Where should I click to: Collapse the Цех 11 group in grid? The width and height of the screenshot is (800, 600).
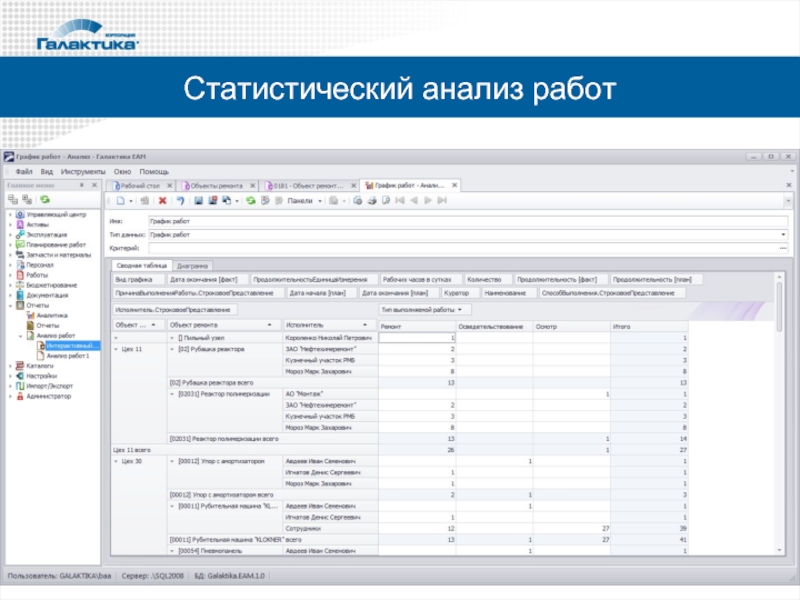click(x=116, y=349)
